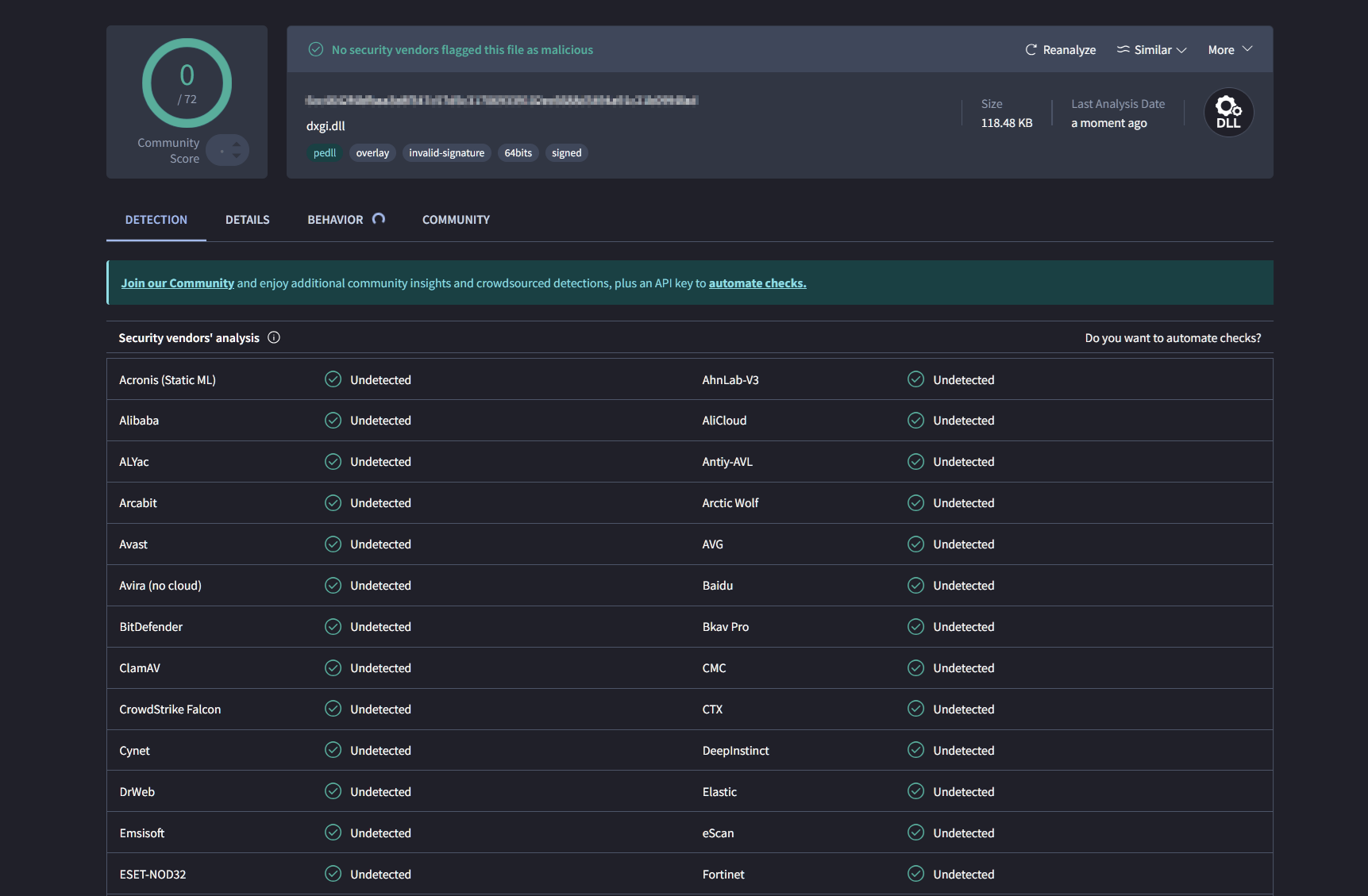Click the automate checks link
This screenshot has height=896, width=1368.
click(757, 283)
